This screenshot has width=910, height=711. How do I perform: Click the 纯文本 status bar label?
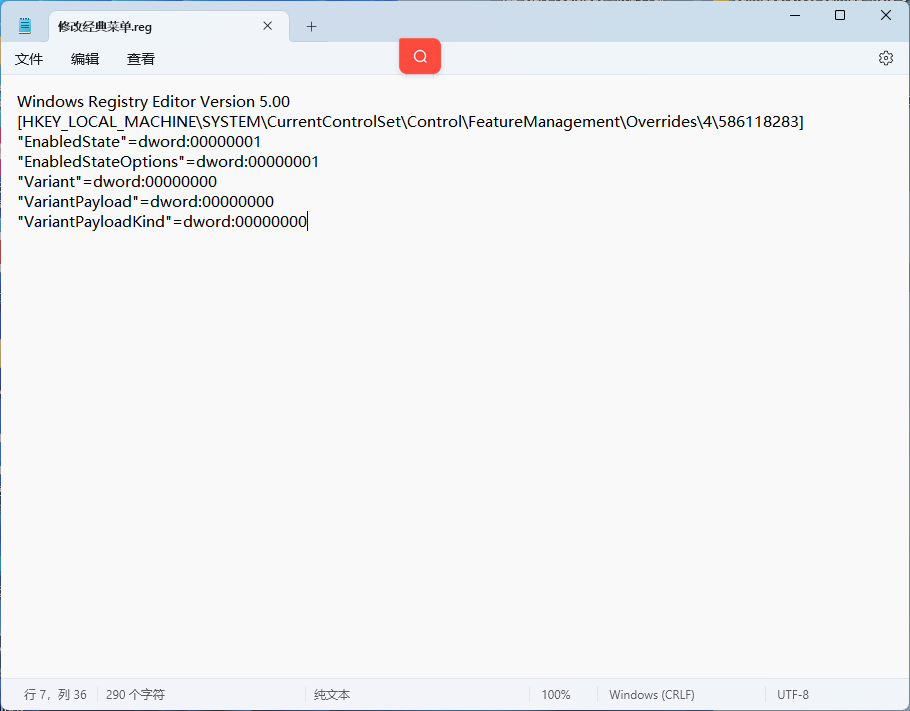(x=332, y=695)
